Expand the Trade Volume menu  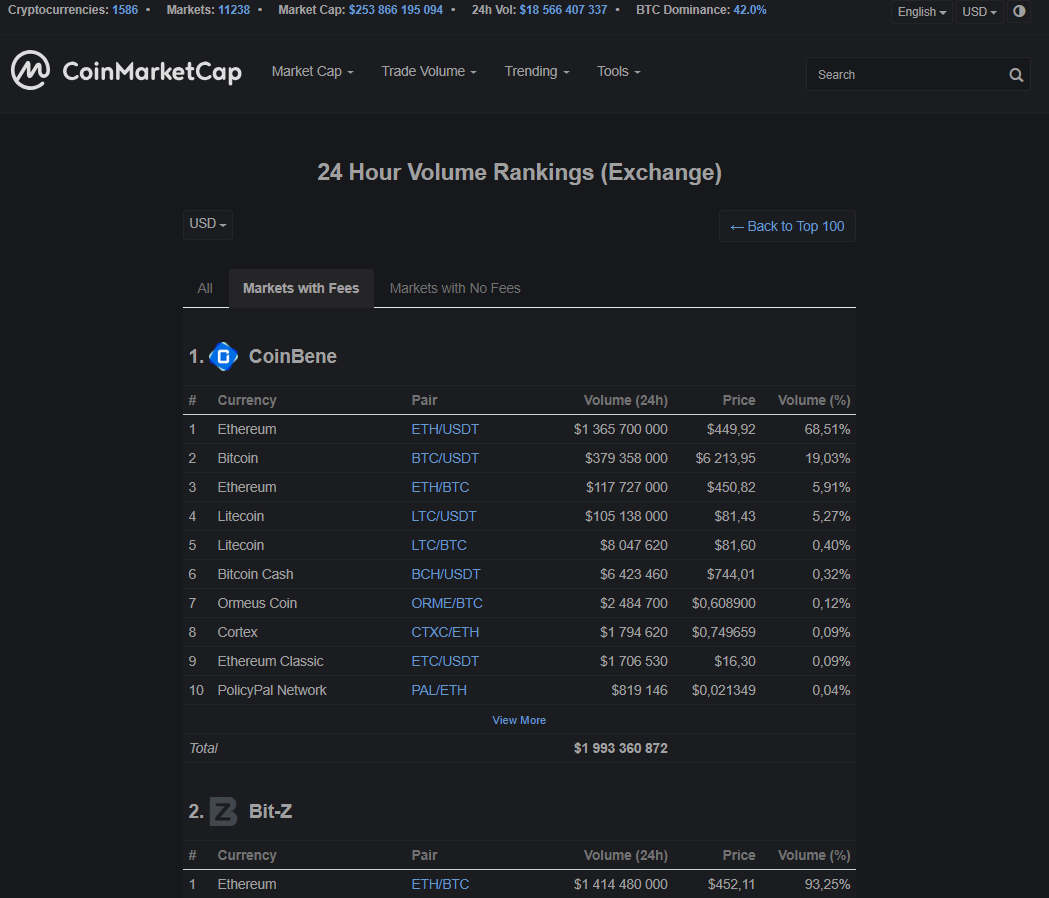point(428,71)
